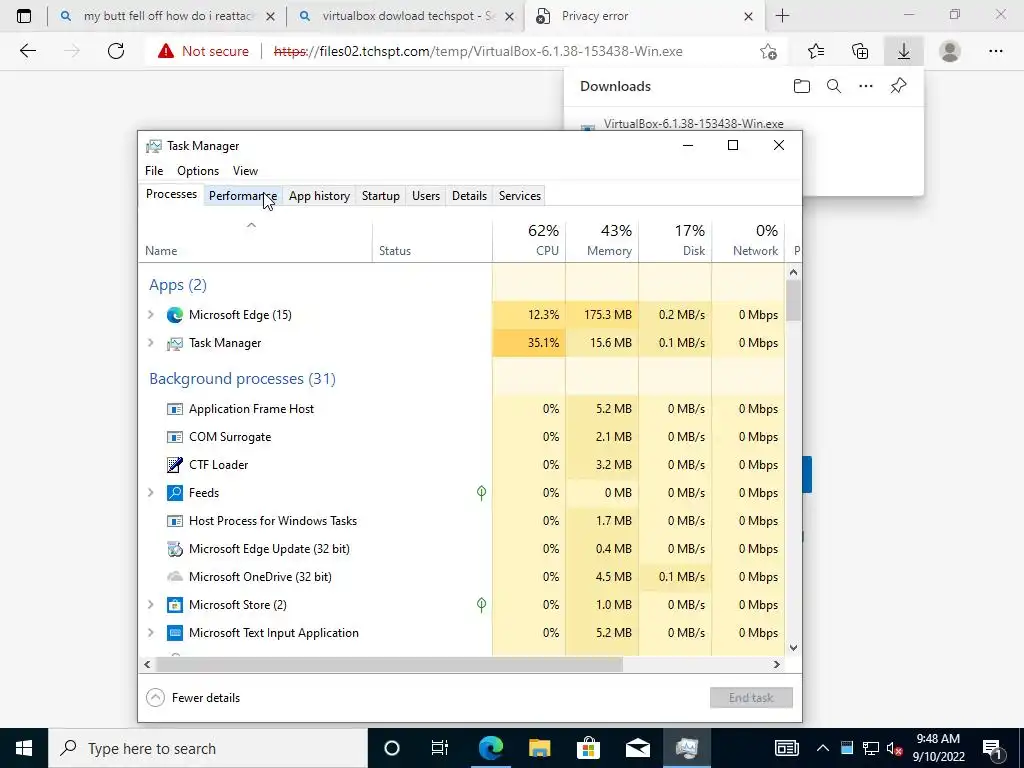The width and height of the screenshot is (1024, 768).
Task: Open Mail app from taskbar
Action: (x=637, y=748)
